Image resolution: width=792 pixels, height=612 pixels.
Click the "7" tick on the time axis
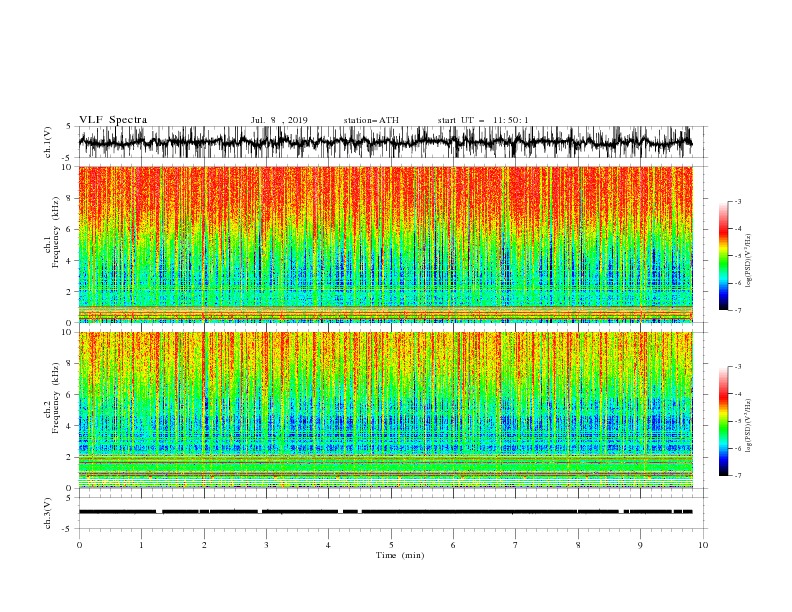coord(516,545)
